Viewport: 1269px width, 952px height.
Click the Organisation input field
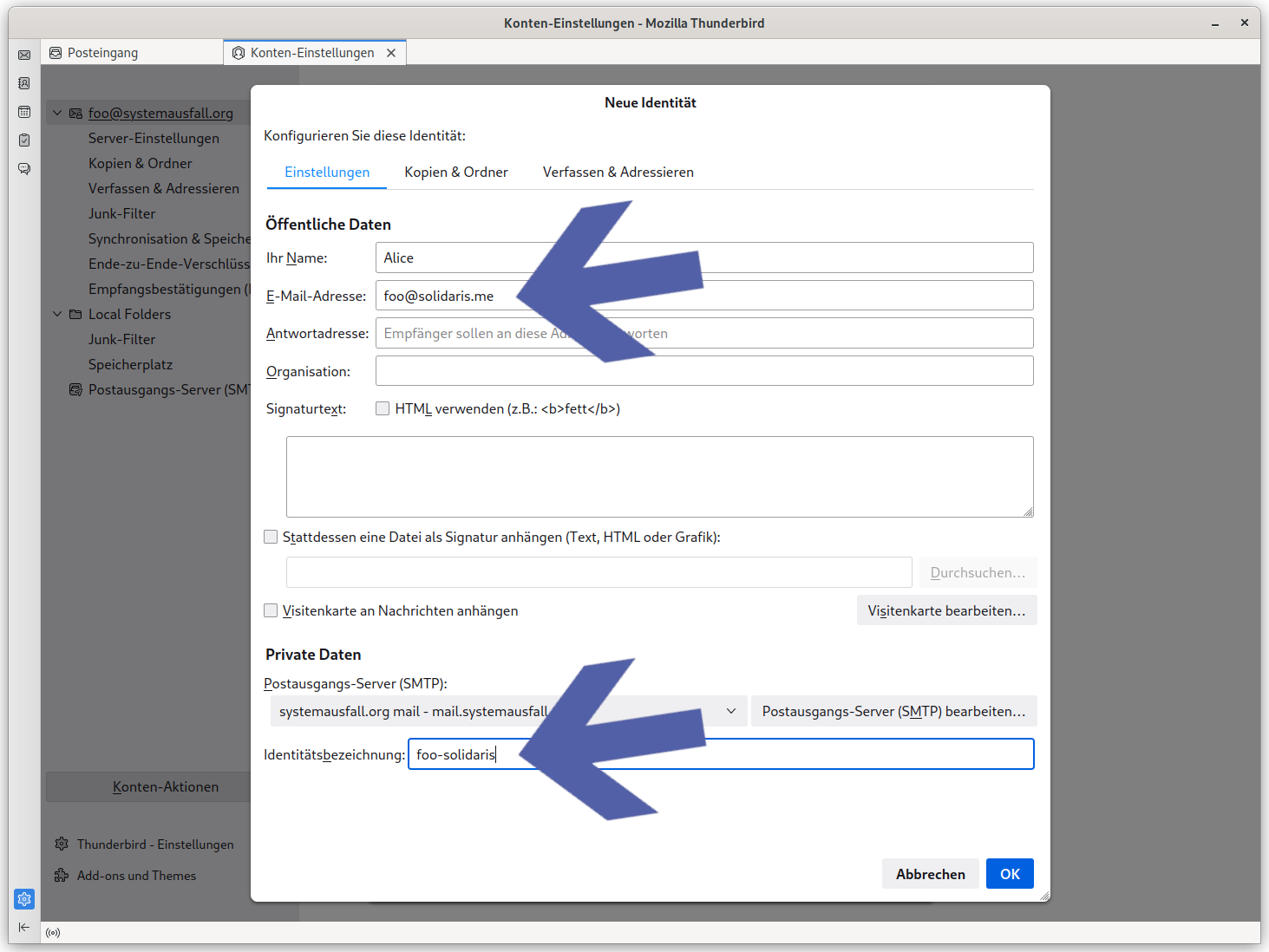(704, 371)
